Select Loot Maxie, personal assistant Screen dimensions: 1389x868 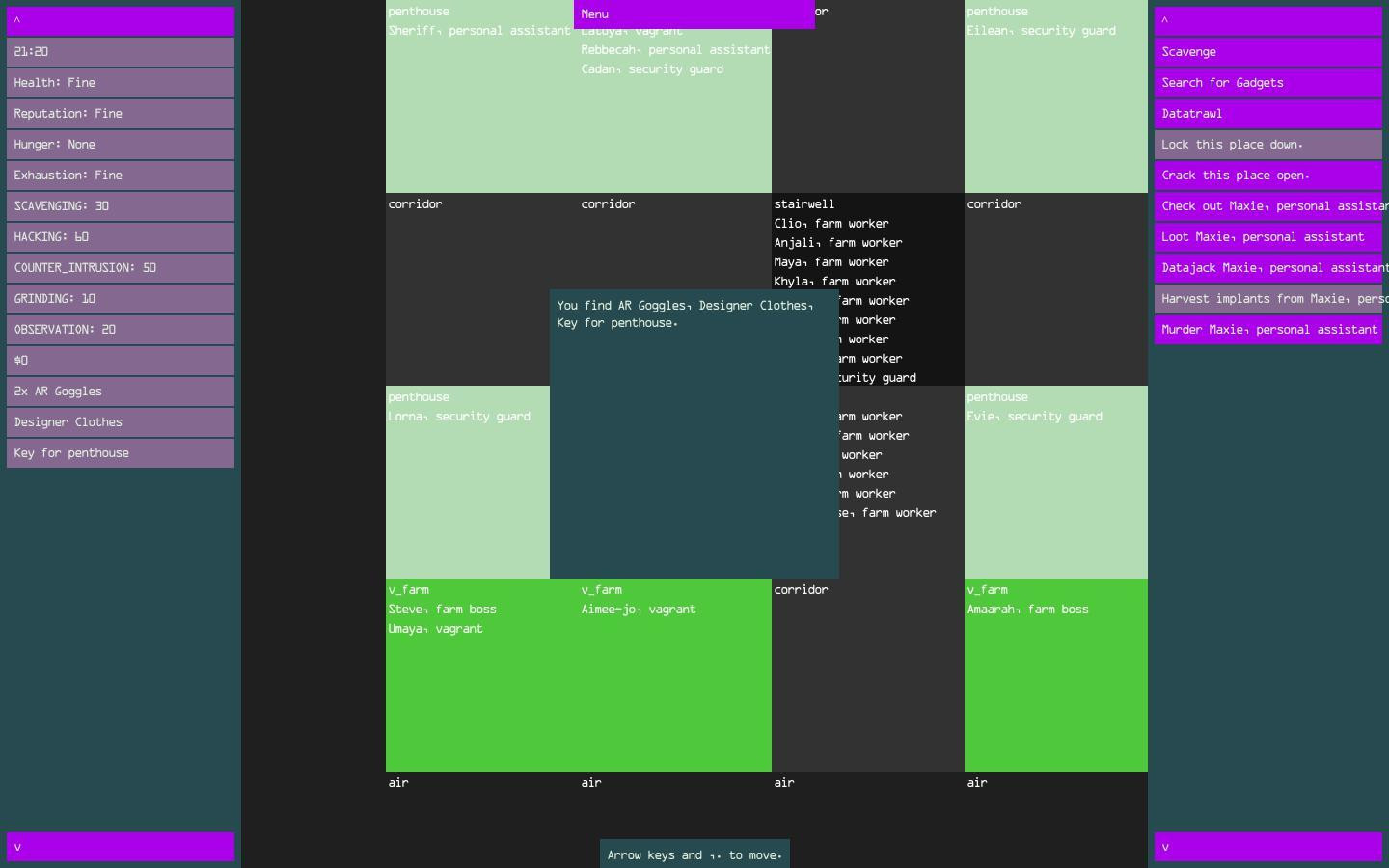[1268, 237]
